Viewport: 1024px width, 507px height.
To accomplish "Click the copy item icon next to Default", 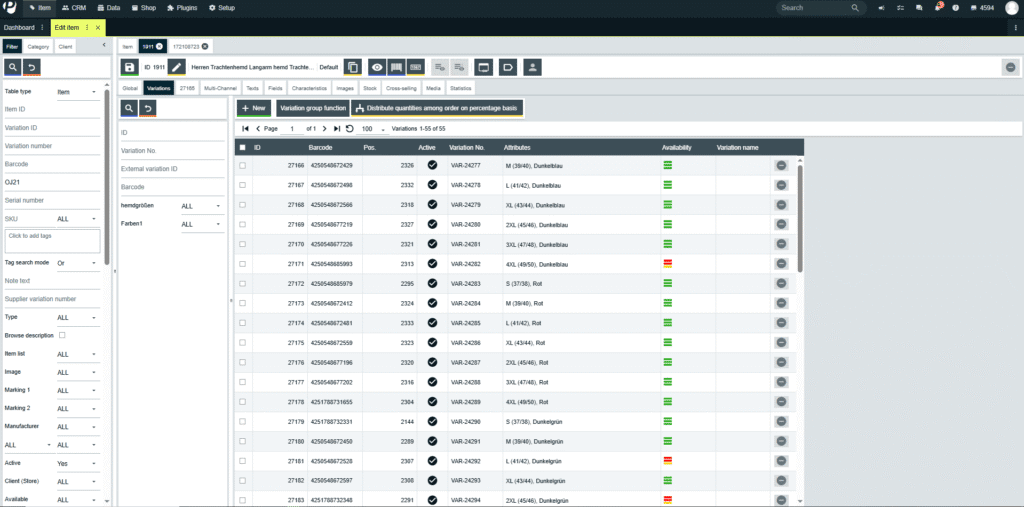I will [352, 67].
